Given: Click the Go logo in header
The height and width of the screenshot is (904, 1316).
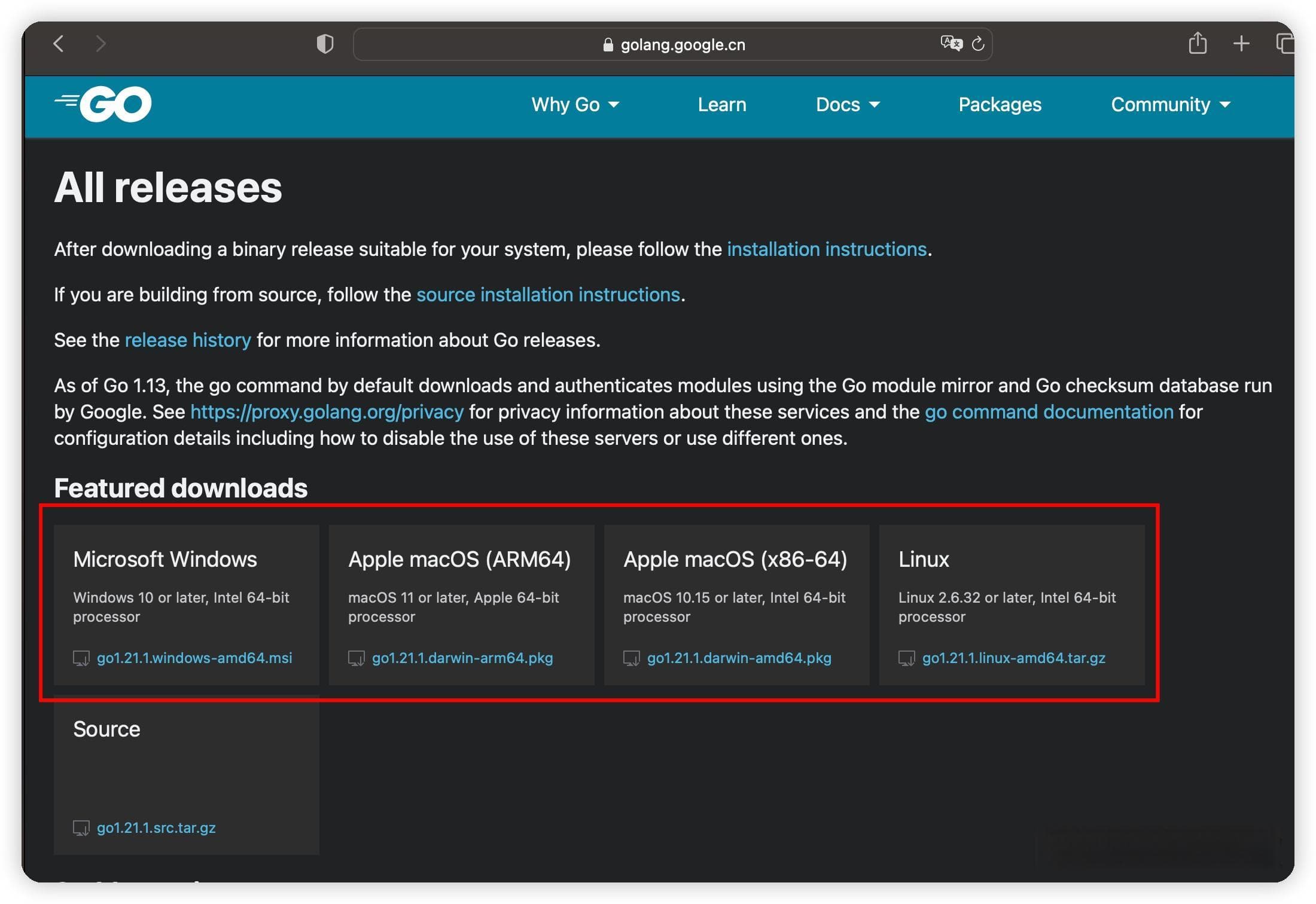Looking at the screenshot, I should [x=103, y=104].
